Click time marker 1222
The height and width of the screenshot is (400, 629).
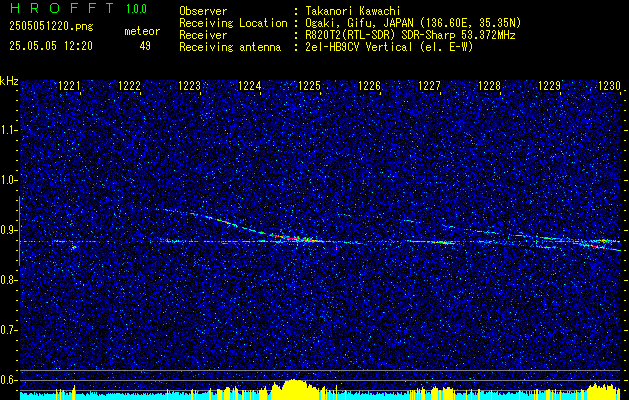(x=130, y=86)
